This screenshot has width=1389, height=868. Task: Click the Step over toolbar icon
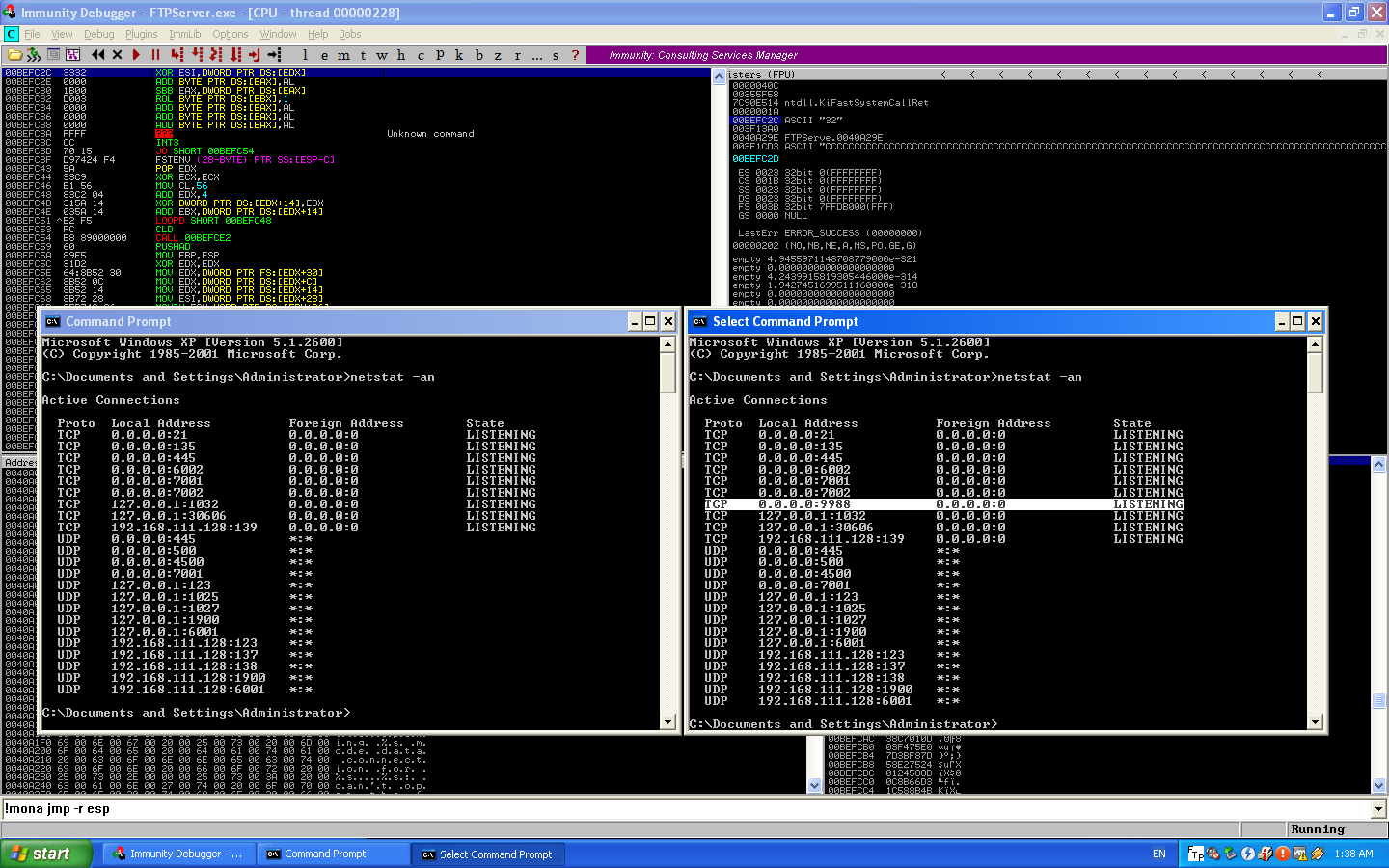[197, 55]
